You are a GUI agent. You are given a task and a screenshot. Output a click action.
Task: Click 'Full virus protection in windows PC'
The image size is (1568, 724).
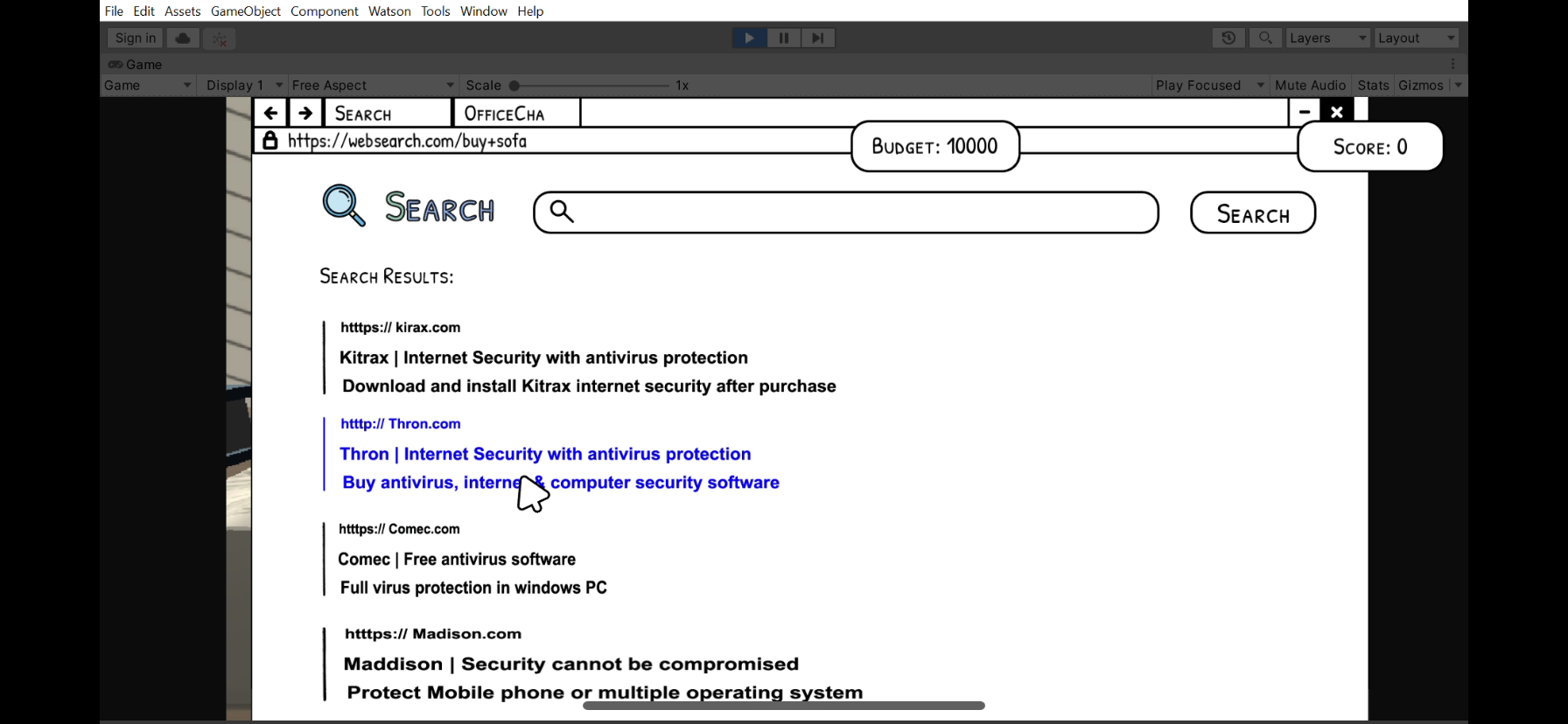(x=473, y=588)
